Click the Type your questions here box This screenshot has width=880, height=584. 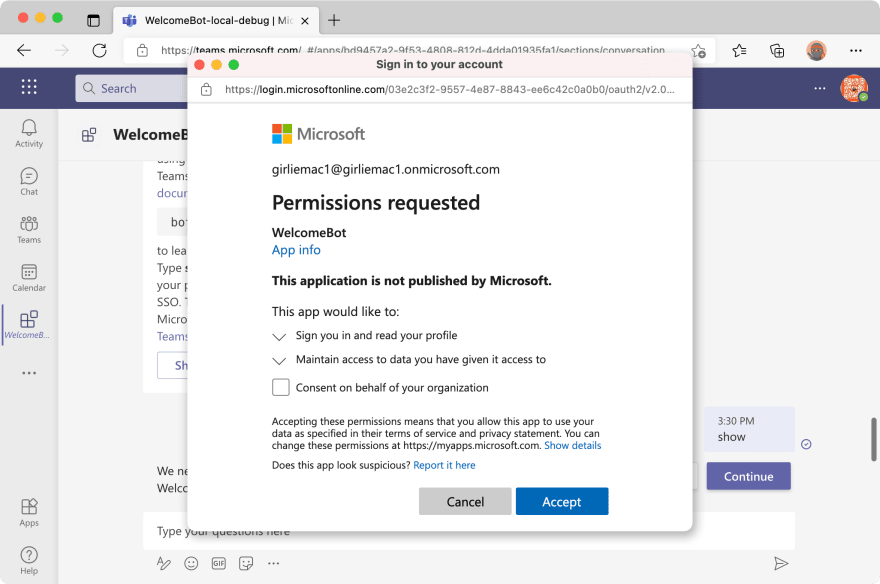469,531
